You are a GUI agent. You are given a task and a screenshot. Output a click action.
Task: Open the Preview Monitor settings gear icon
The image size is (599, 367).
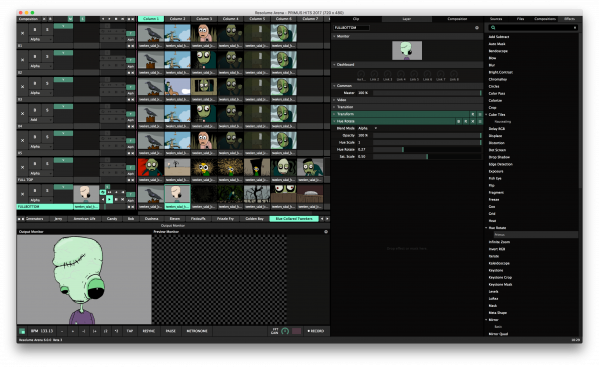(326, 232)
